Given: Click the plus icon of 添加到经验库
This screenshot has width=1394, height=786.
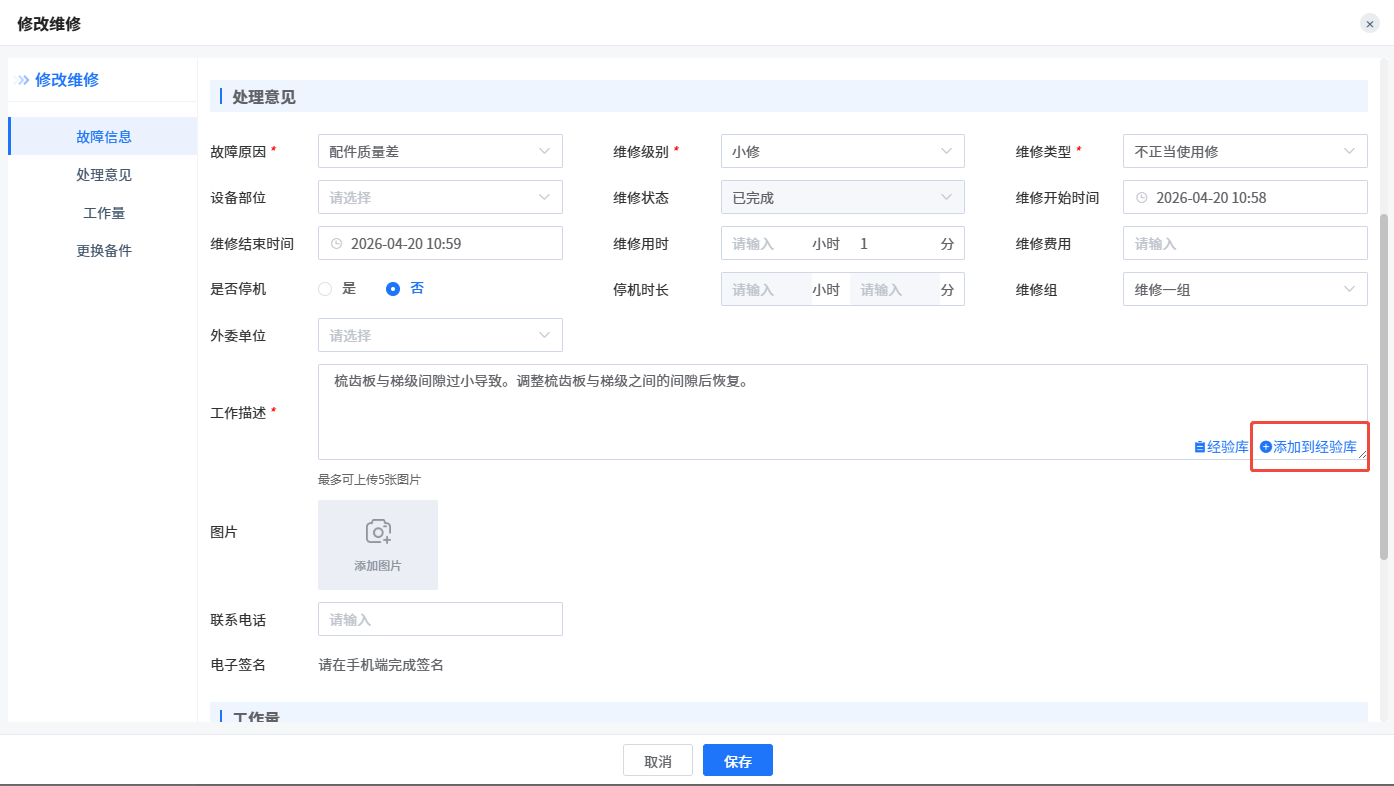Looking at the screenshot, I should coord(1265,447).
